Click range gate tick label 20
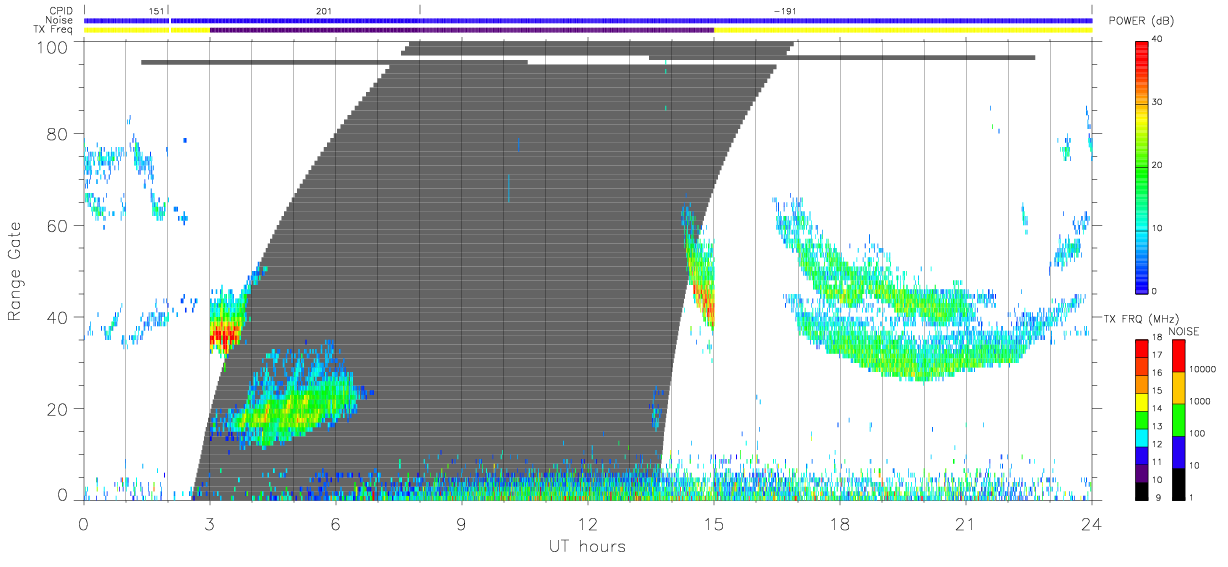 coord(59,409)
